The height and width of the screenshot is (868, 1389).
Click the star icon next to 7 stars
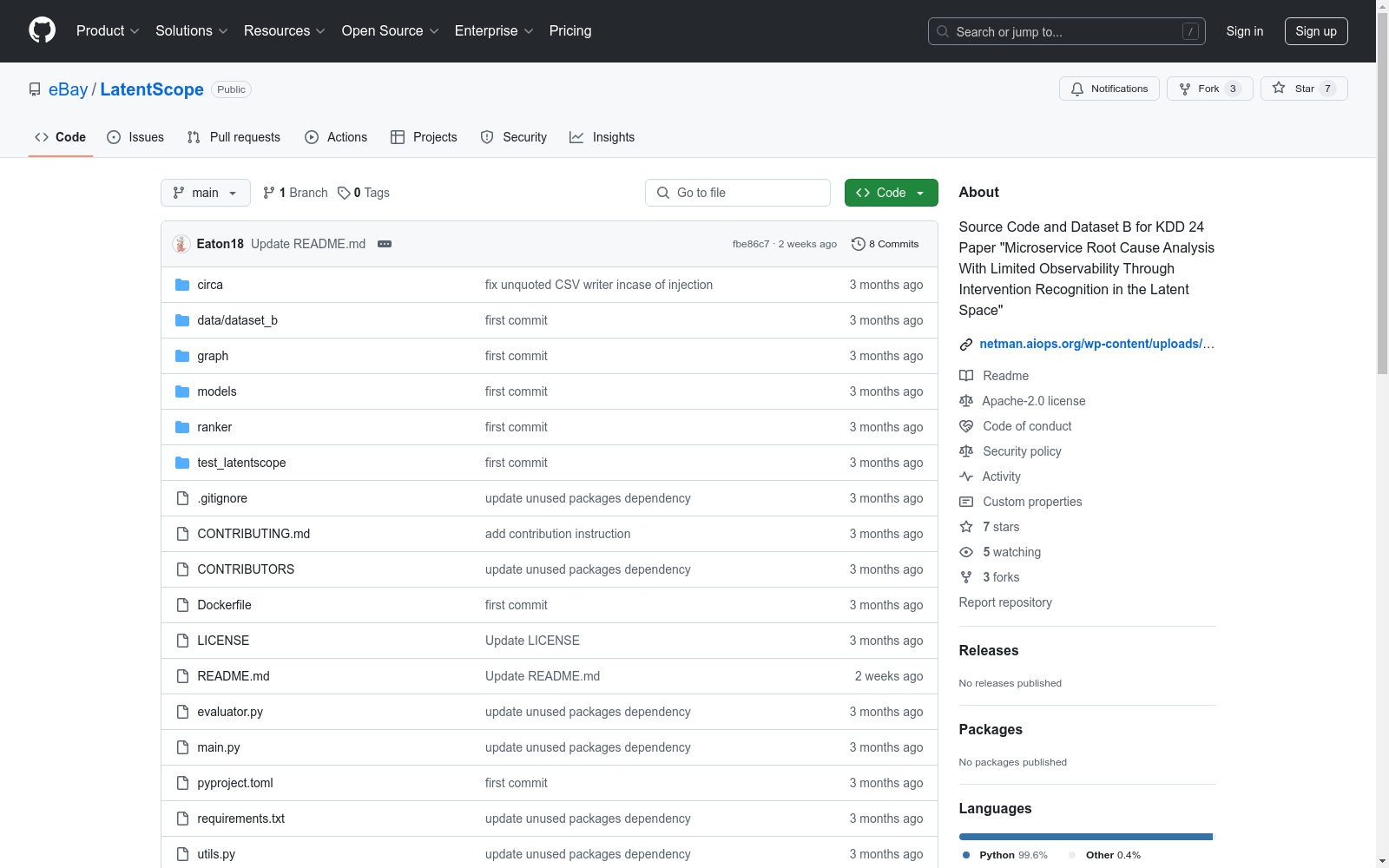[x=966, y=527]
